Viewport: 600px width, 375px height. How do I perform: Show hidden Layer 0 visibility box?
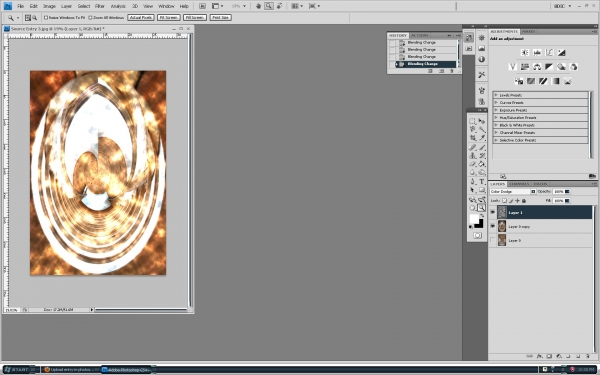(x=493, y=240)
